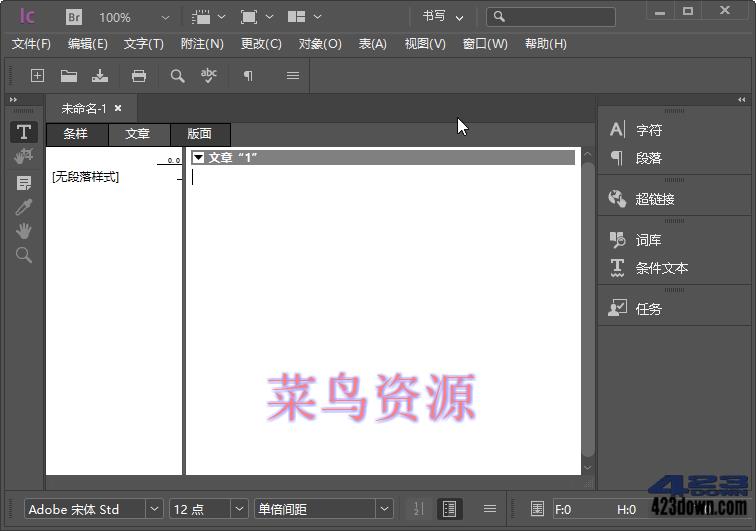Open Adobe Bridge via the Br icon
The image size is (756, 531).
coord(74,17)
